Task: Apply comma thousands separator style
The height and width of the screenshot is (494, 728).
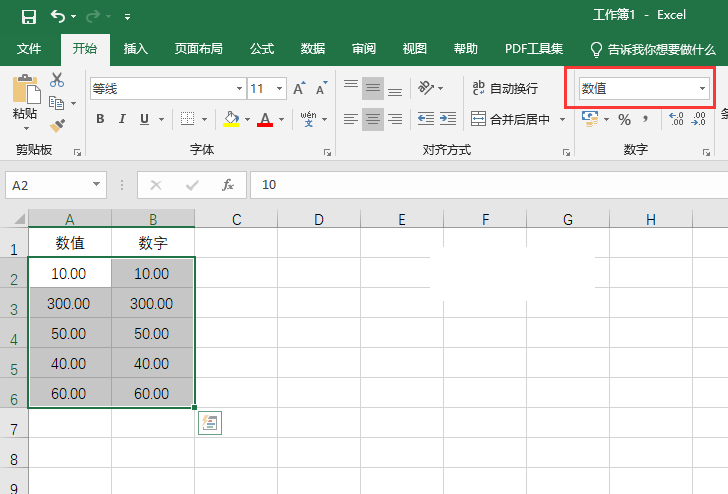Action: 645,119
